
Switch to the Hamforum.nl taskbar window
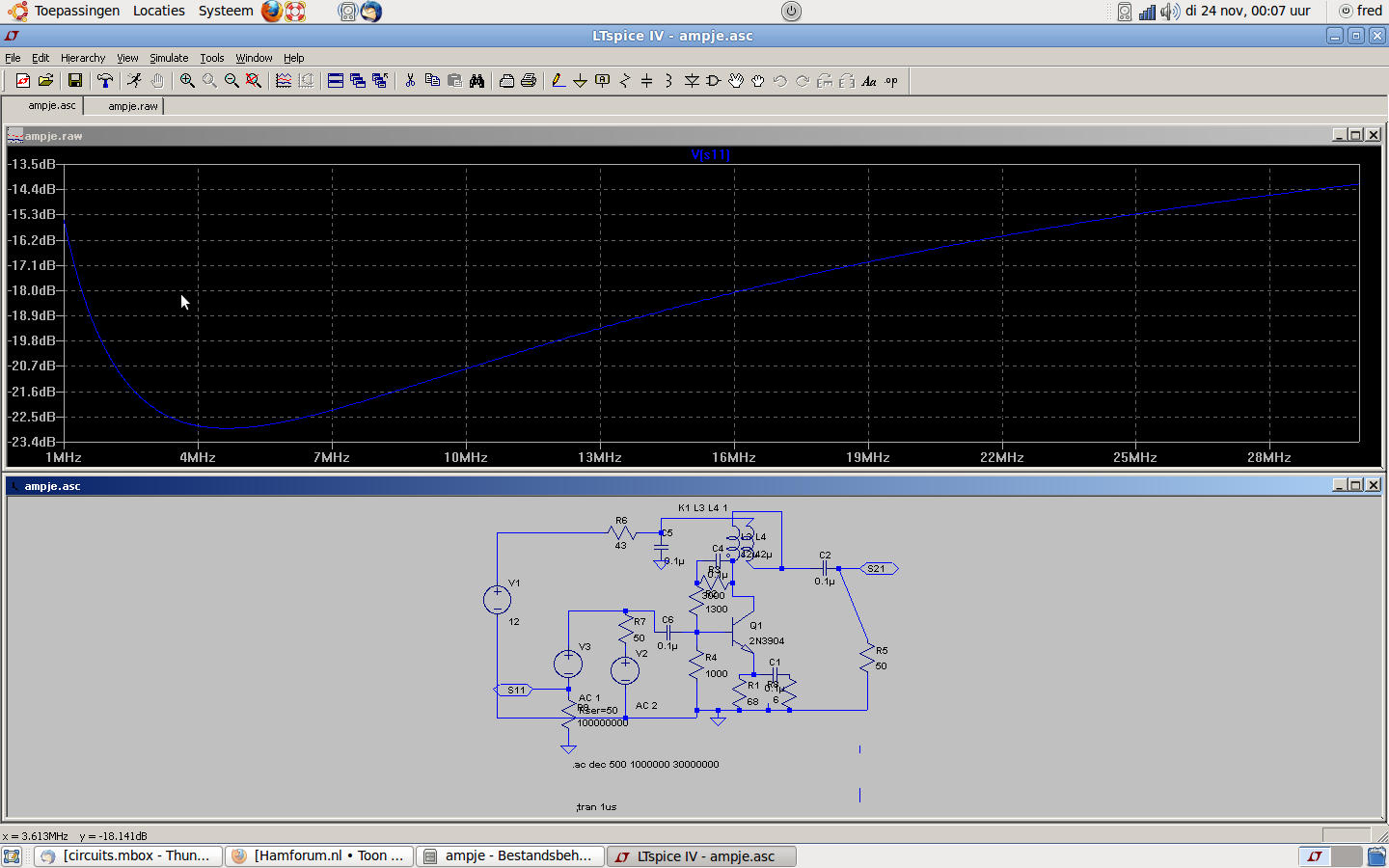click(320, 856)
